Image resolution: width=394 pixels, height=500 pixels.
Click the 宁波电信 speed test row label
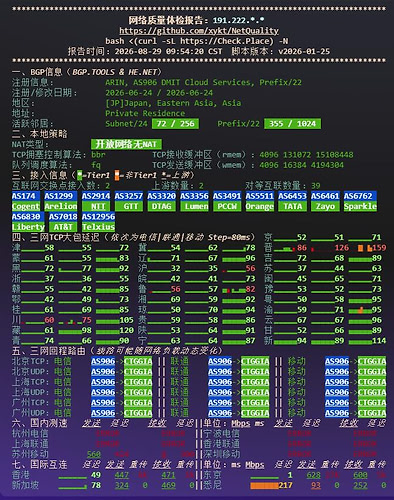pyautogui.click(x=222, y=434)
